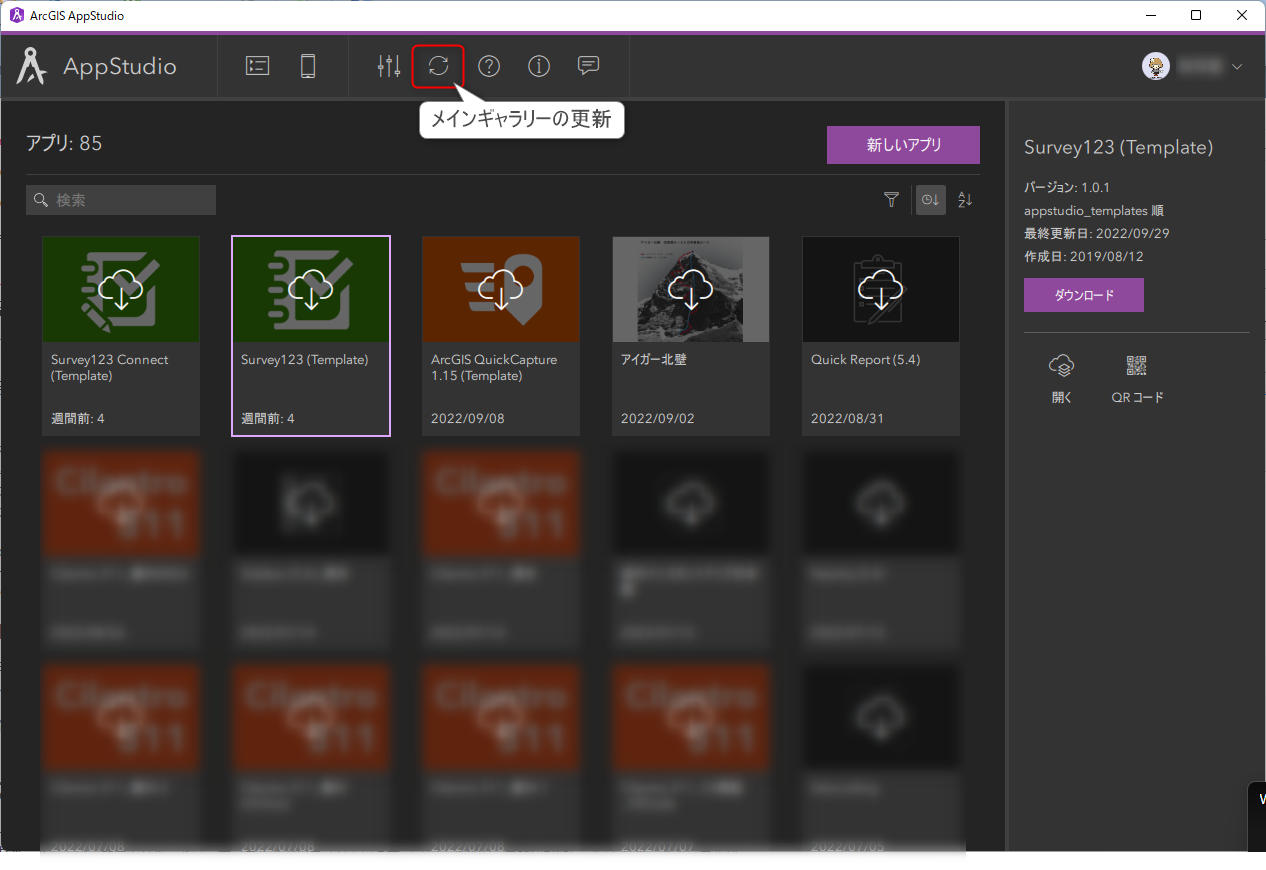This screenshot has width=1266, height=870.
Task: Sort gallery by modified date
Action: [930, 200]
